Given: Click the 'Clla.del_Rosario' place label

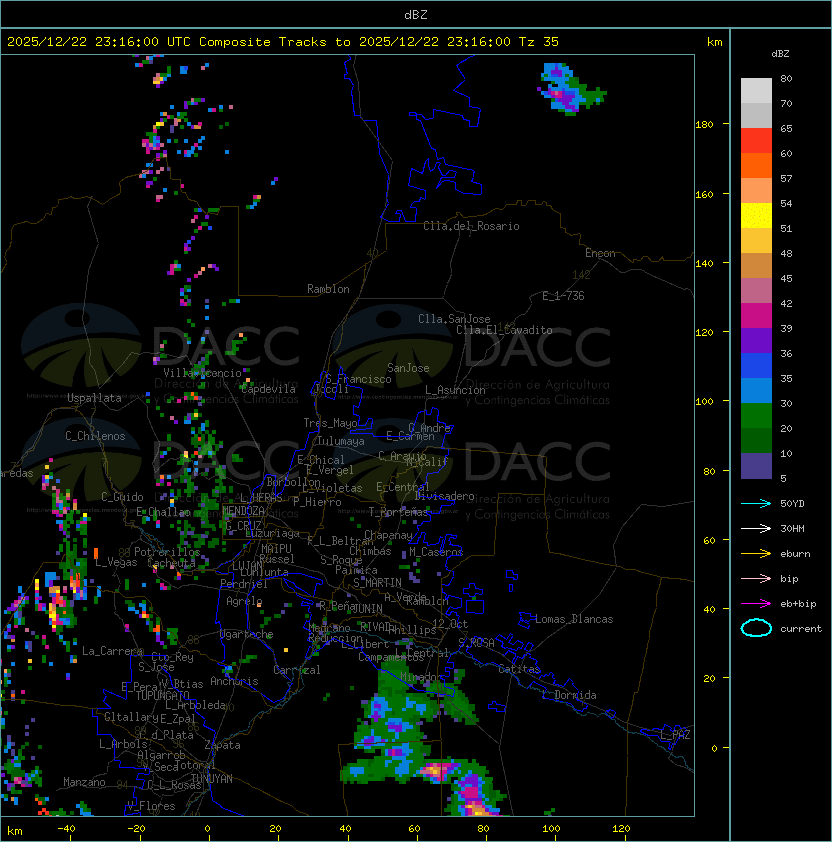Looking at the screenshot, I should tap(471, 226).
